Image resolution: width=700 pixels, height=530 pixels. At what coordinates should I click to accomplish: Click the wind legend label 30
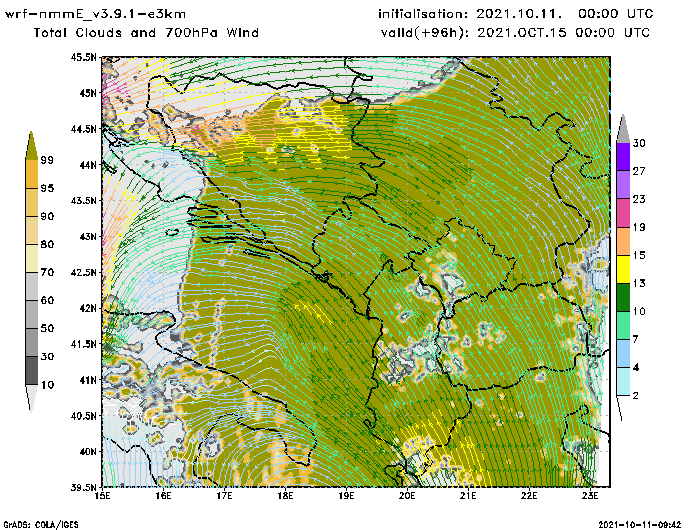pos(639,143)
